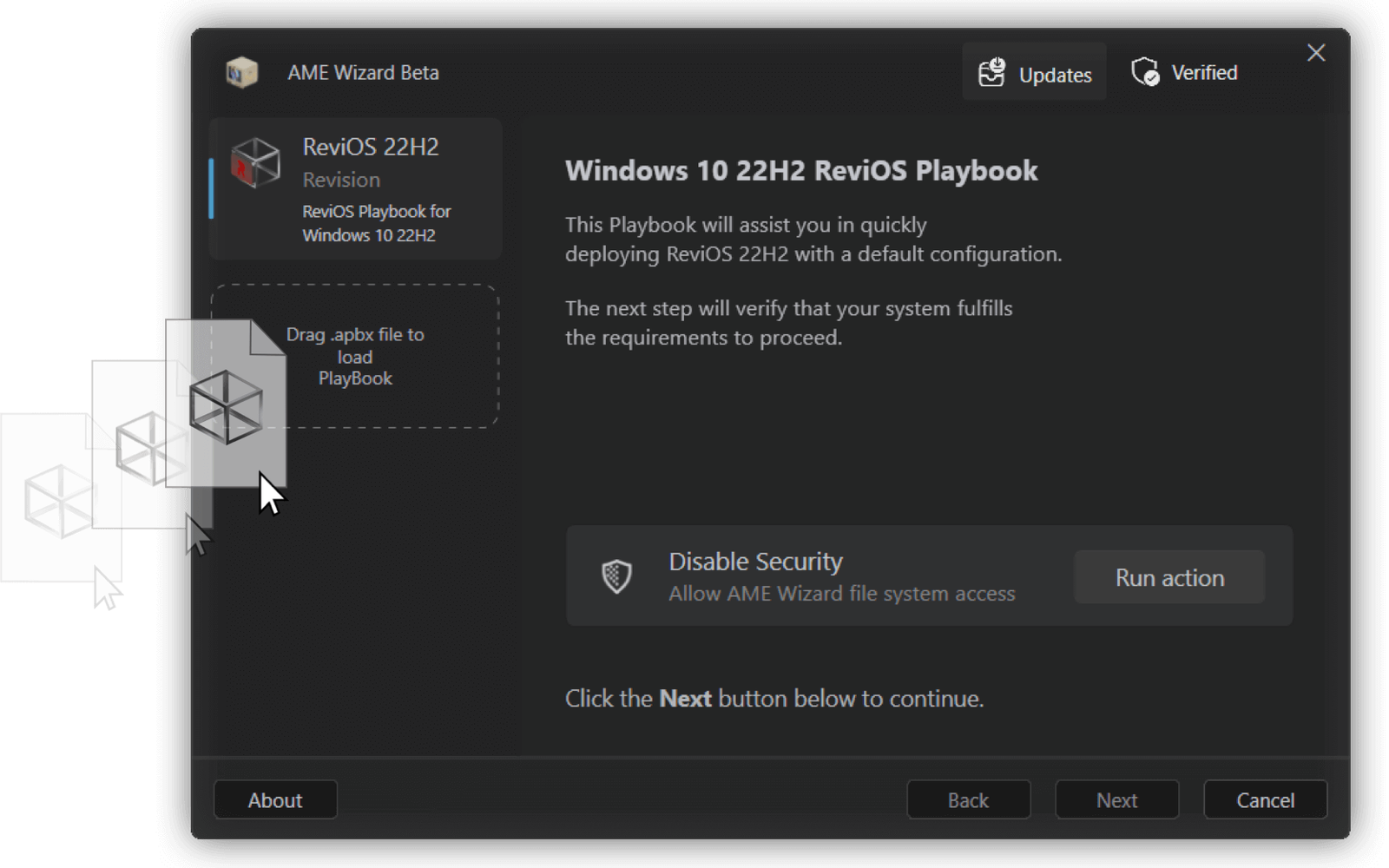This screenshot has width=1389, height=868.
Task: Click 'Allow AME Wizard file system access' text
Action: tap(842, 594)
